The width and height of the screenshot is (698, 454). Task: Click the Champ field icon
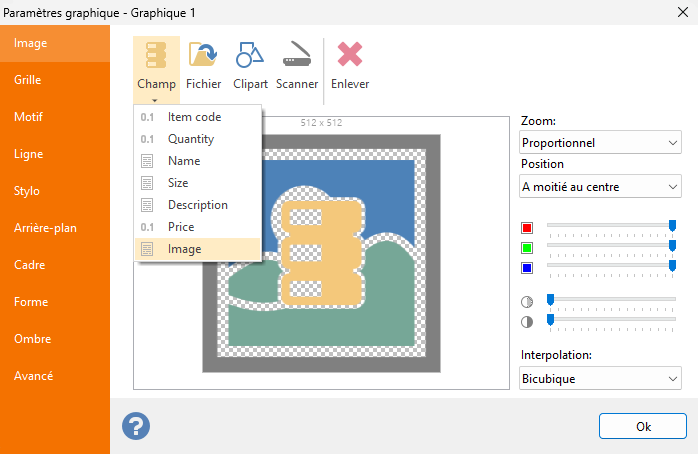click(x=156, y=55)
